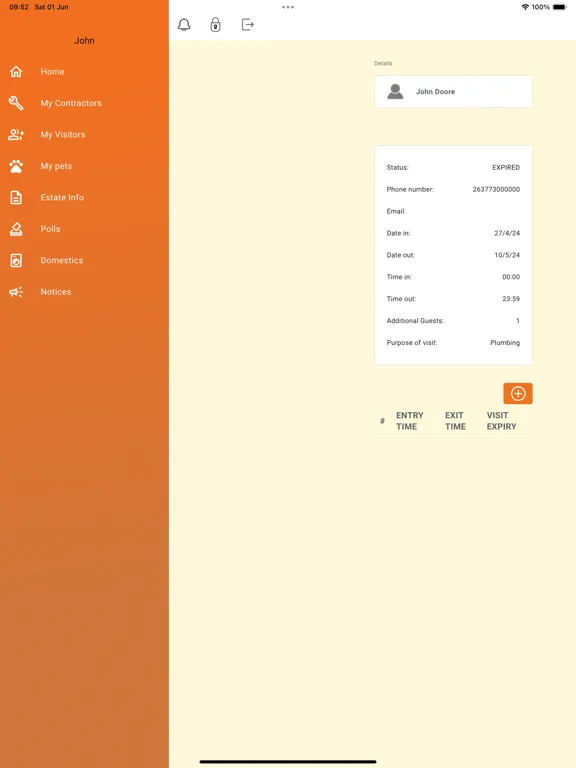Select the Status label
Screen dimensions: 576x768
click(397, 168)
